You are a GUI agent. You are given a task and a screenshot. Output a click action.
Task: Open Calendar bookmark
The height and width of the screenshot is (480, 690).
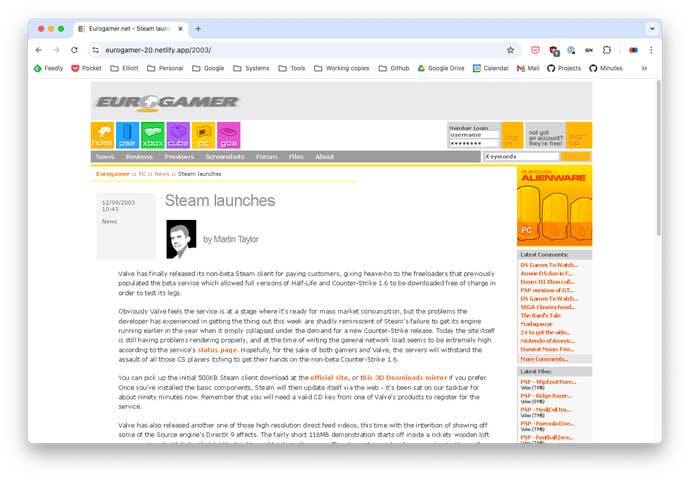click(491, 68)
